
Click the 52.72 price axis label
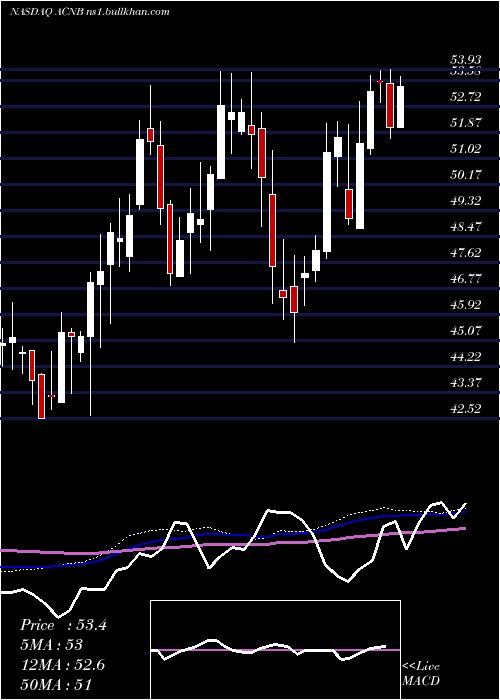(x=466, y=96)
